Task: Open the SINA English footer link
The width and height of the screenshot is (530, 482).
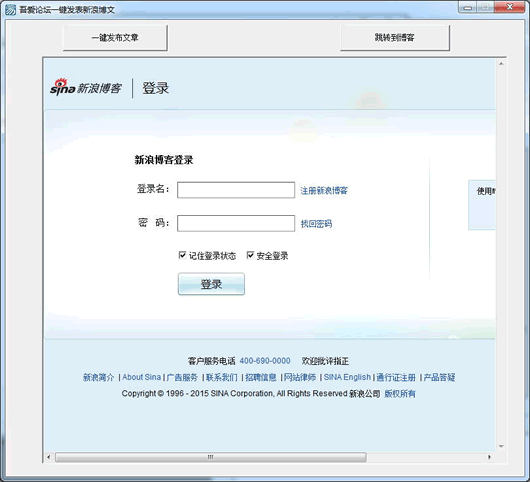Action: click(x=347, y=377)
